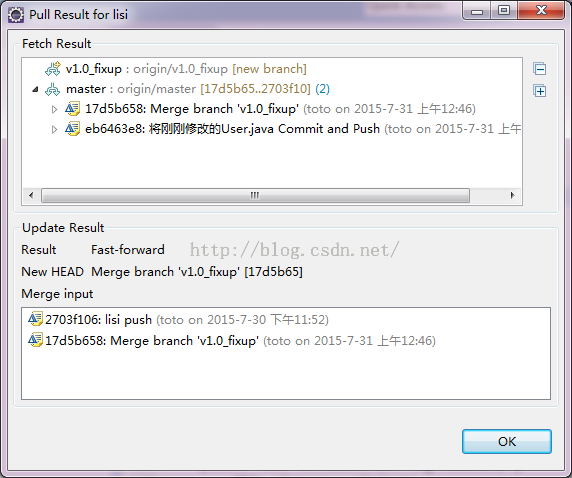Expand the 17d5b658 Merge branch commit node
The image size is (572, 478).
tap(54, 109)
